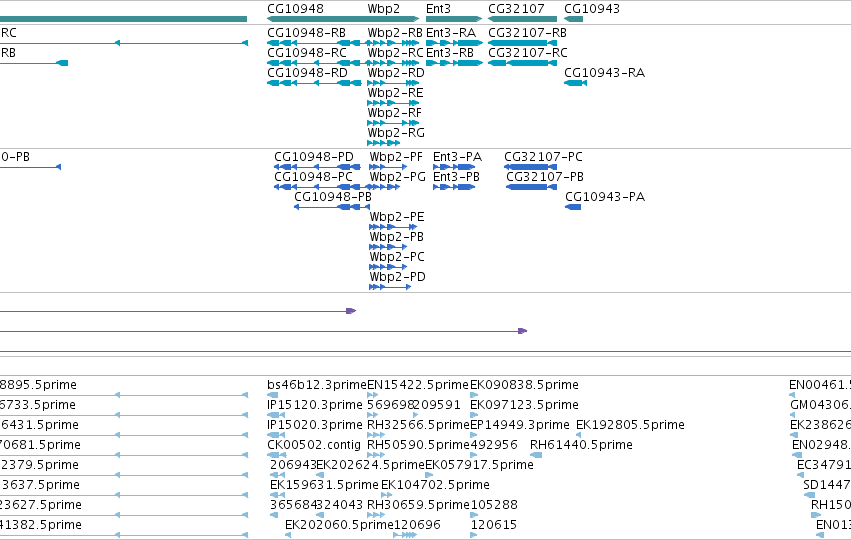
Task: Select the Wbp2 gene label
Action: click(383, 9)
